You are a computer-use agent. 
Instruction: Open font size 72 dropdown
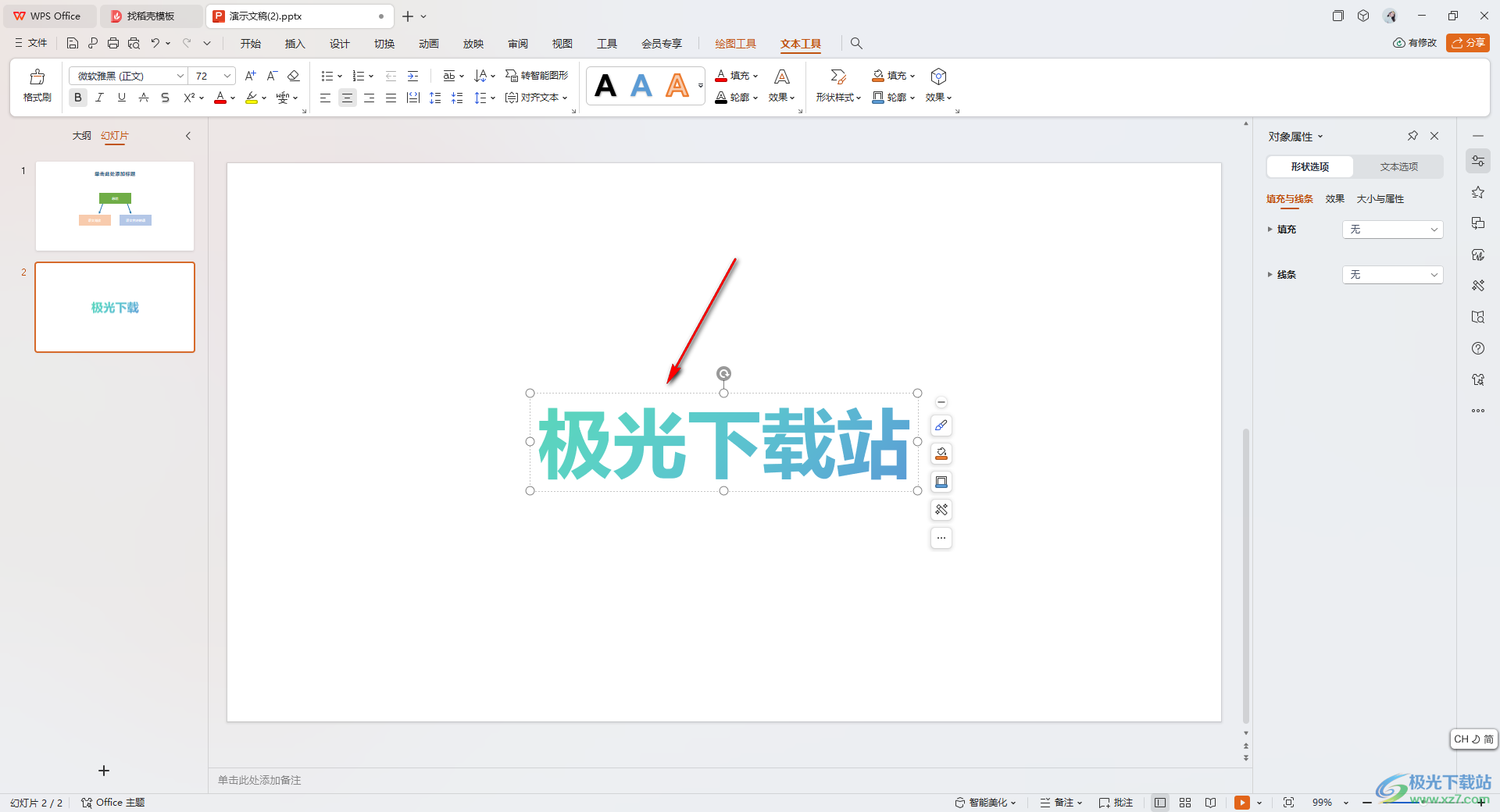pos(227,76)
